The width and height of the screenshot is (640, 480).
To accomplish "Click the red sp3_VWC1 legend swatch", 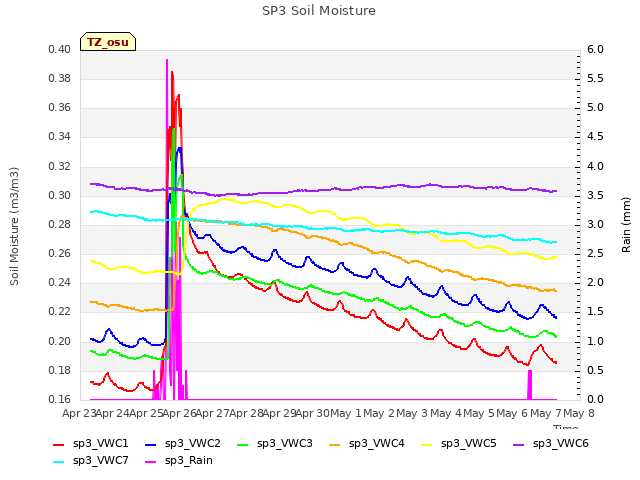I will 59,445.
